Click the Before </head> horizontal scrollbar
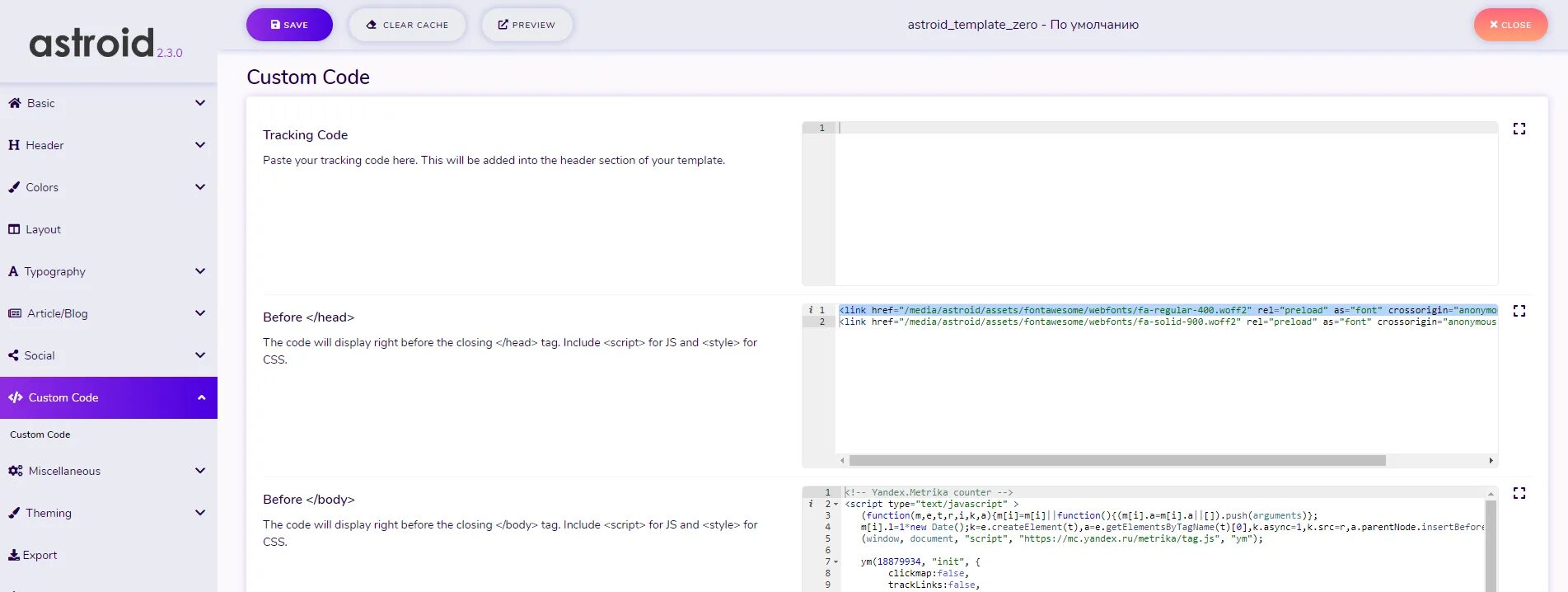The height and width of the screenshot is (592, 1568). coord(1117,461)
